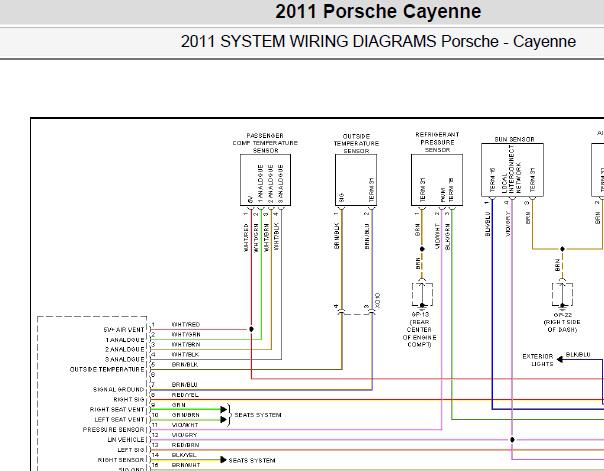The image size is (604, 471).
Task: Click the 'LOCAL INTERCONNECT NETWORK' text in Sun Sensor
Action: click(511, 170)
